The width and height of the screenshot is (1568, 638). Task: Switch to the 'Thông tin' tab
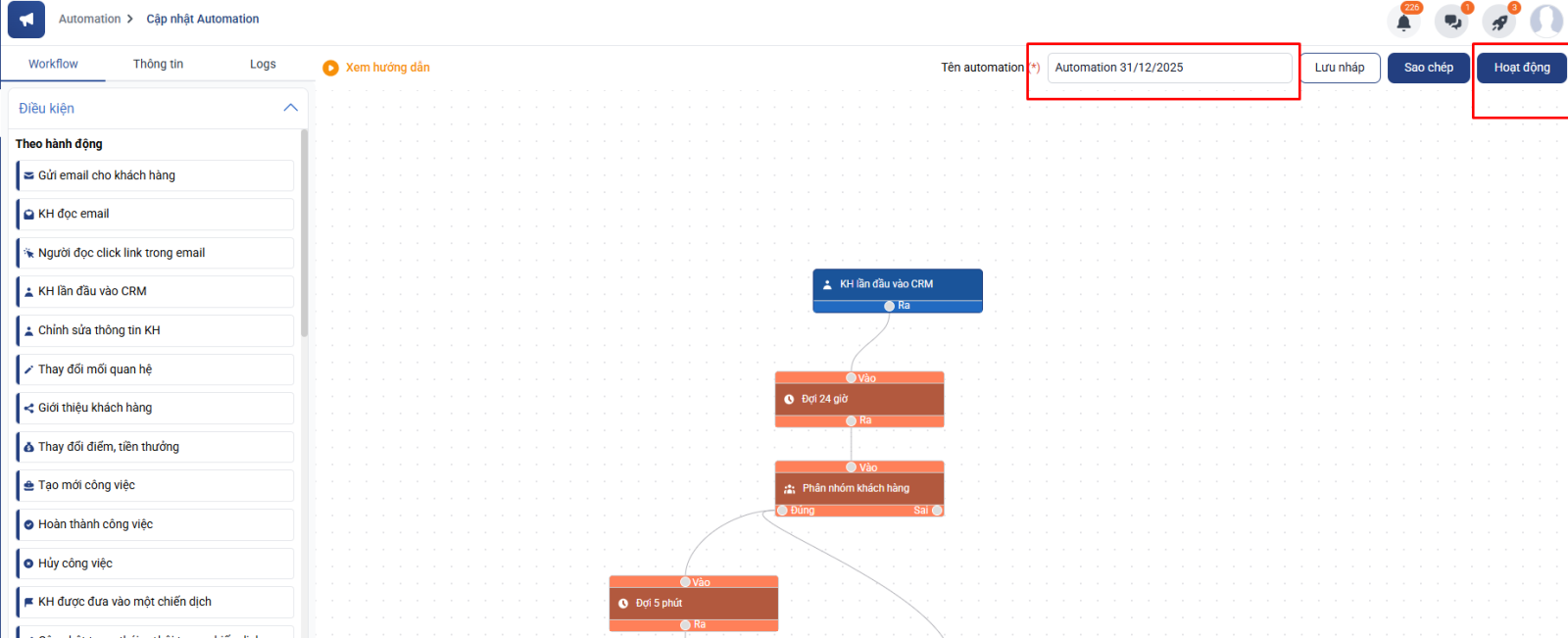coord(158,64)
